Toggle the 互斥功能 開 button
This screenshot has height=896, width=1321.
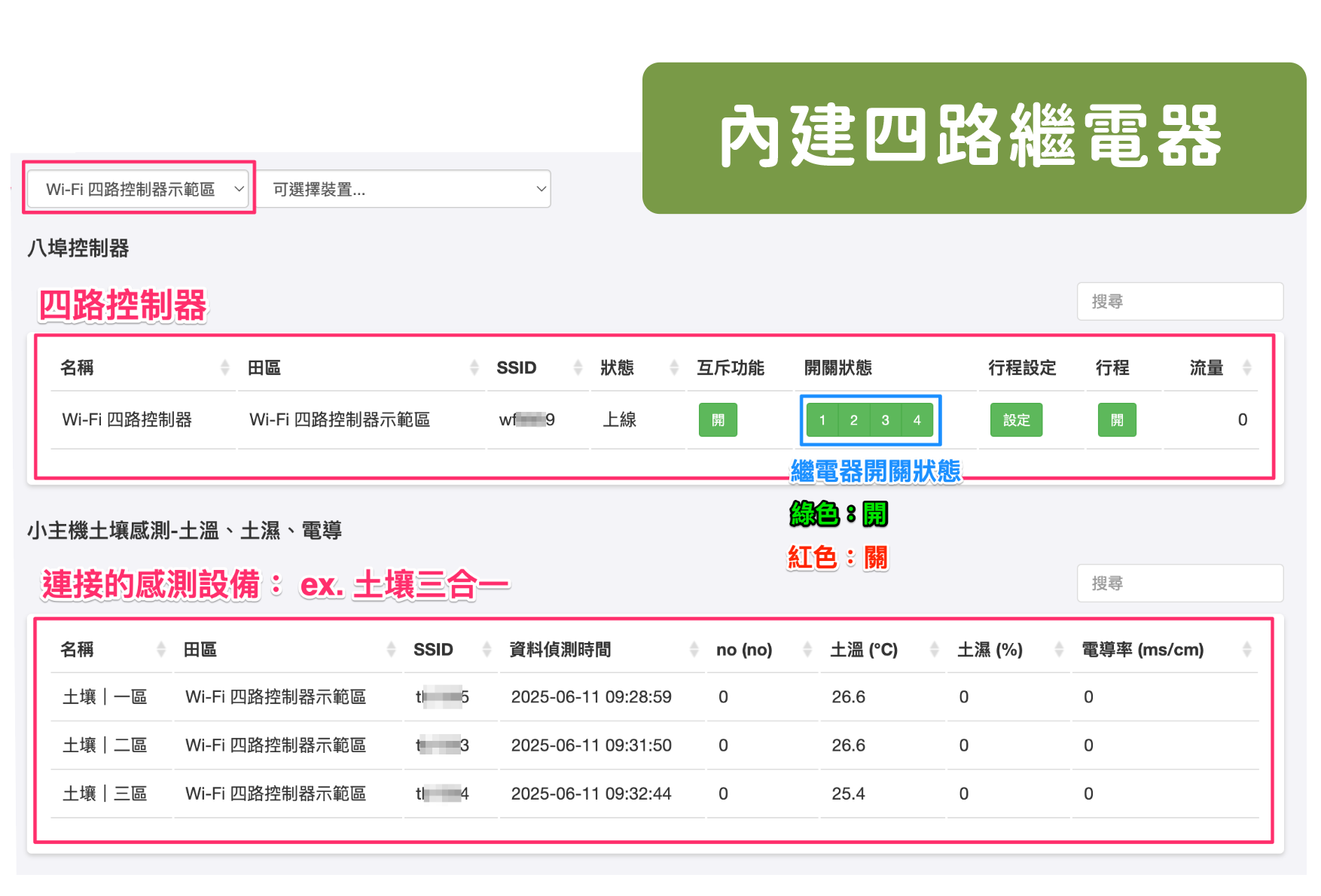click(718, 420)
